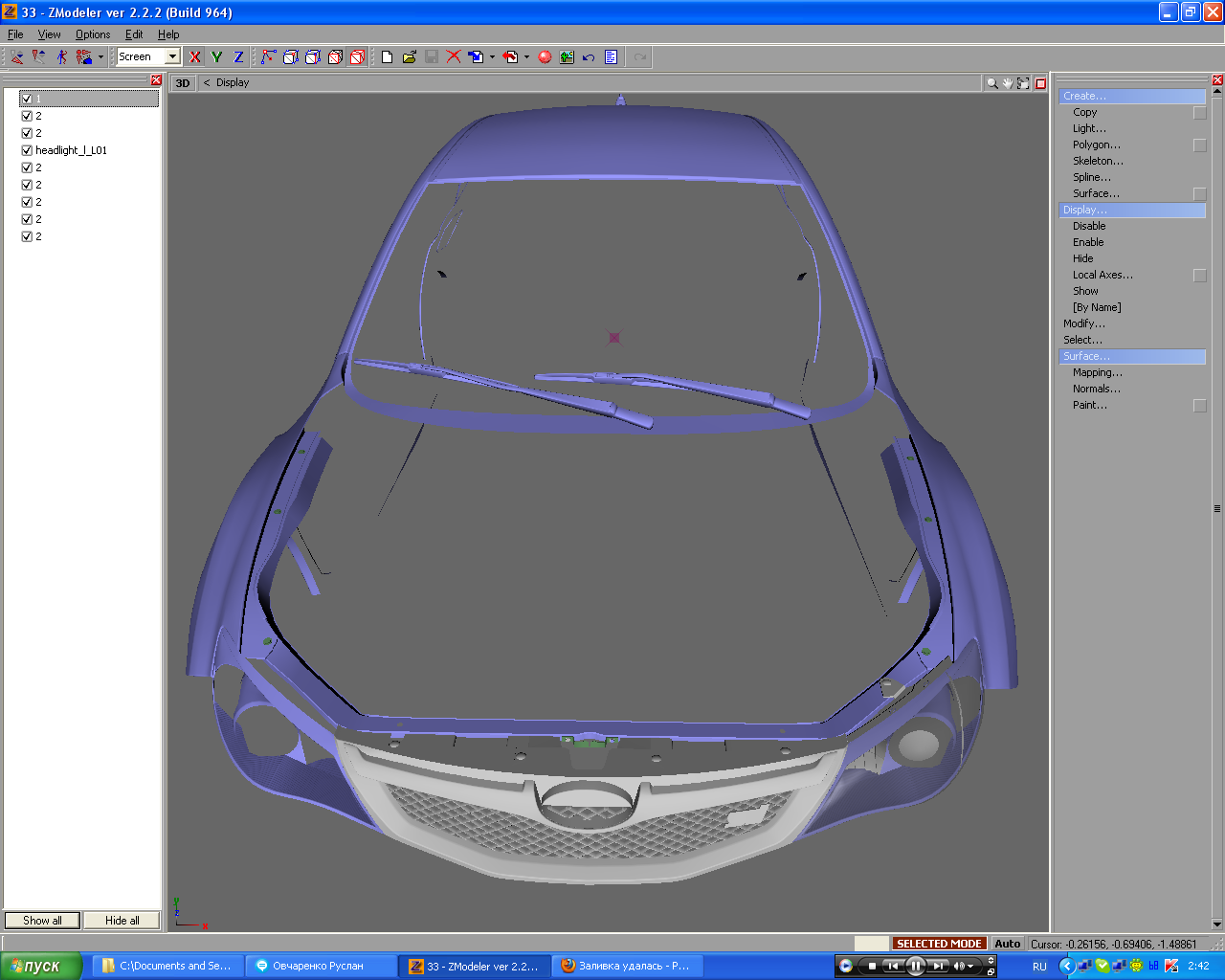Toggle the X axis constraint
The height and width of the screenshot is (980, 1225).
(195, 57)
